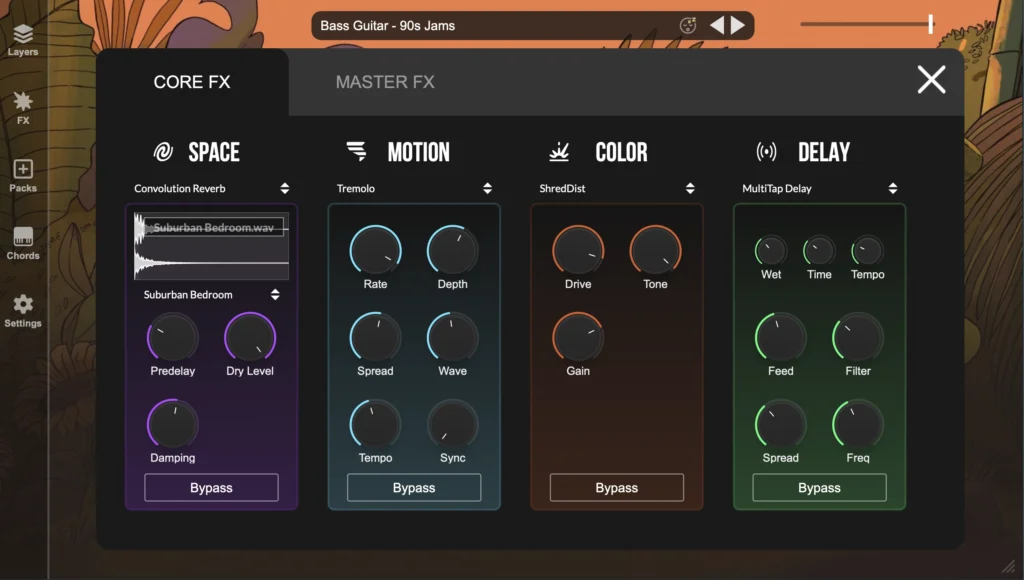Open the Chords panel
This screenshot has width=1024, height=580.
[x=23, y=243]
